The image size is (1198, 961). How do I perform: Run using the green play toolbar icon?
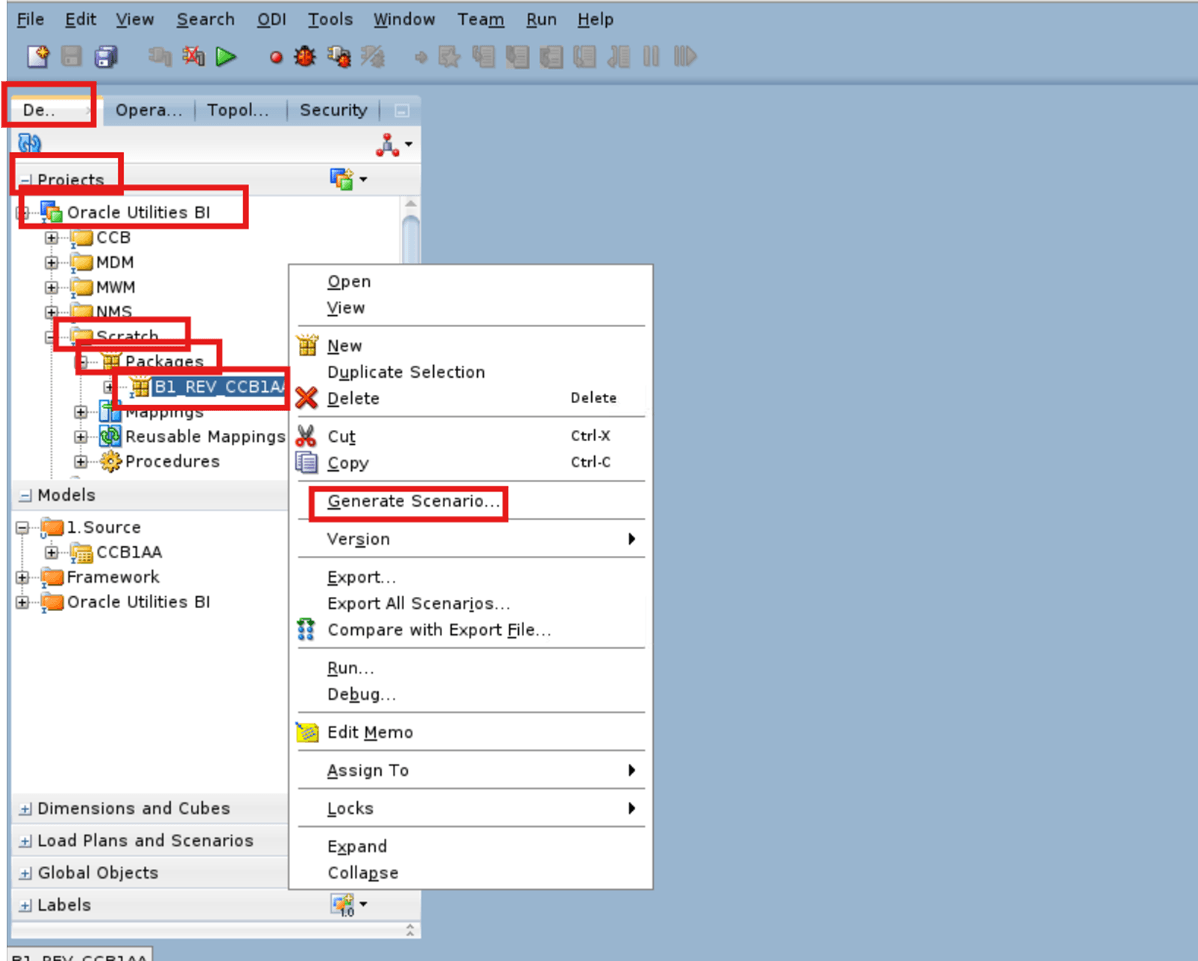pos(227,57)
